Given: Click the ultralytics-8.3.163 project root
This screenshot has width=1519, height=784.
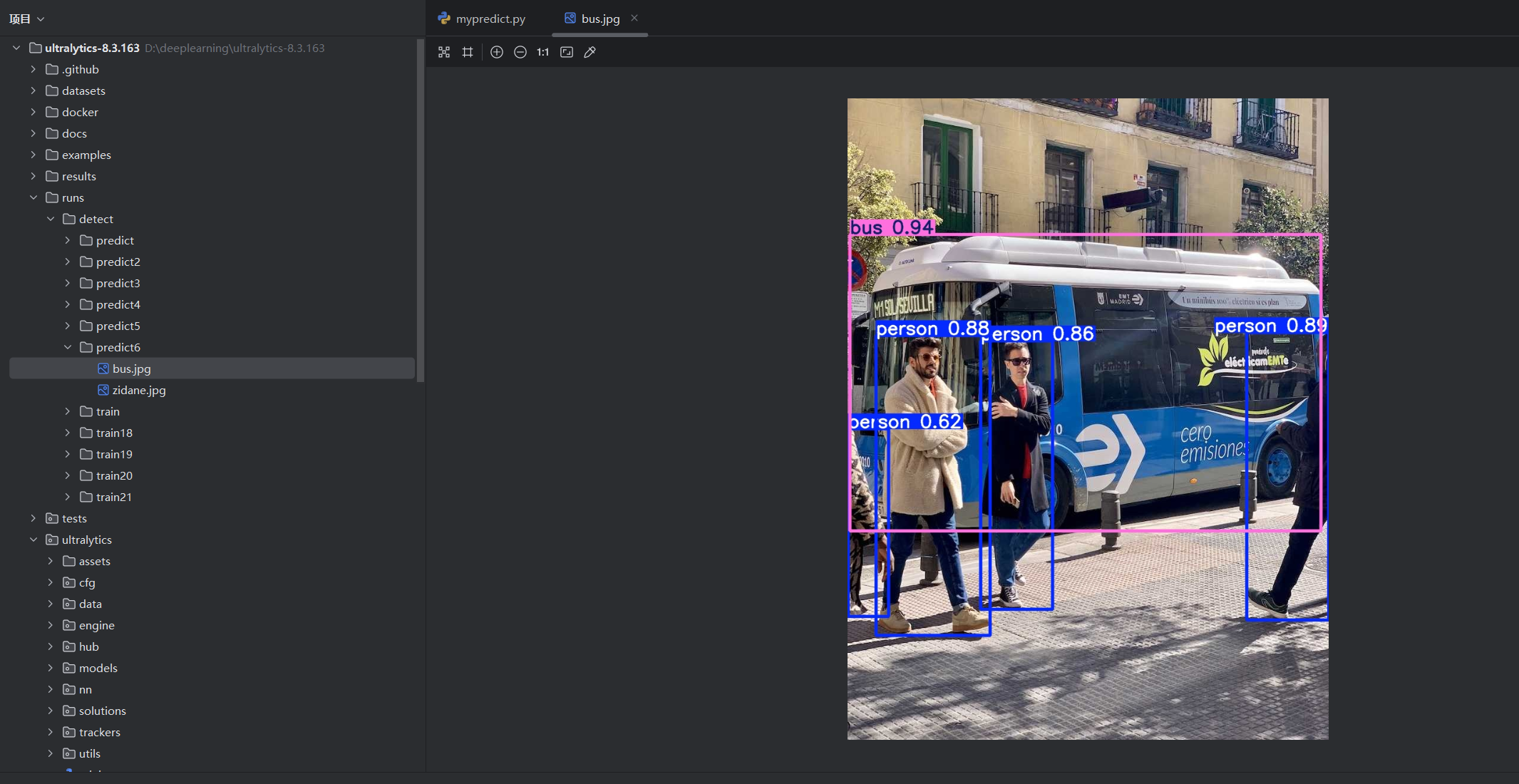Looking at the screenshot, I should (x=92, y=48).
